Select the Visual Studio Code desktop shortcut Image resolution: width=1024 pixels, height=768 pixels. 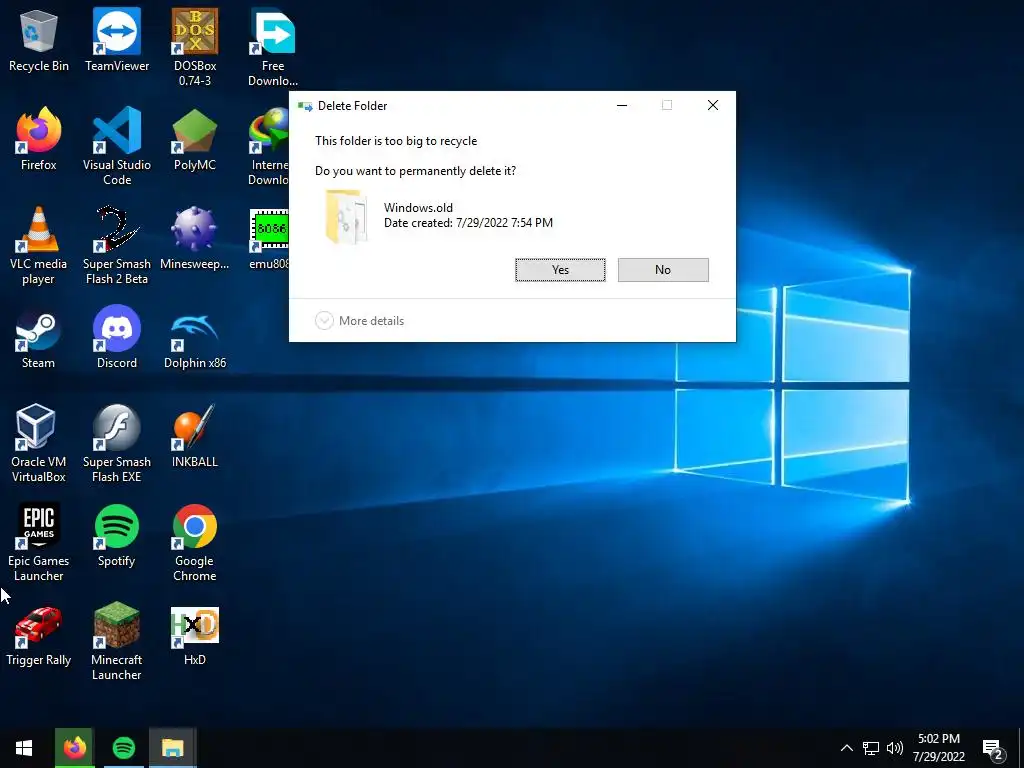[x=117, y=146]
